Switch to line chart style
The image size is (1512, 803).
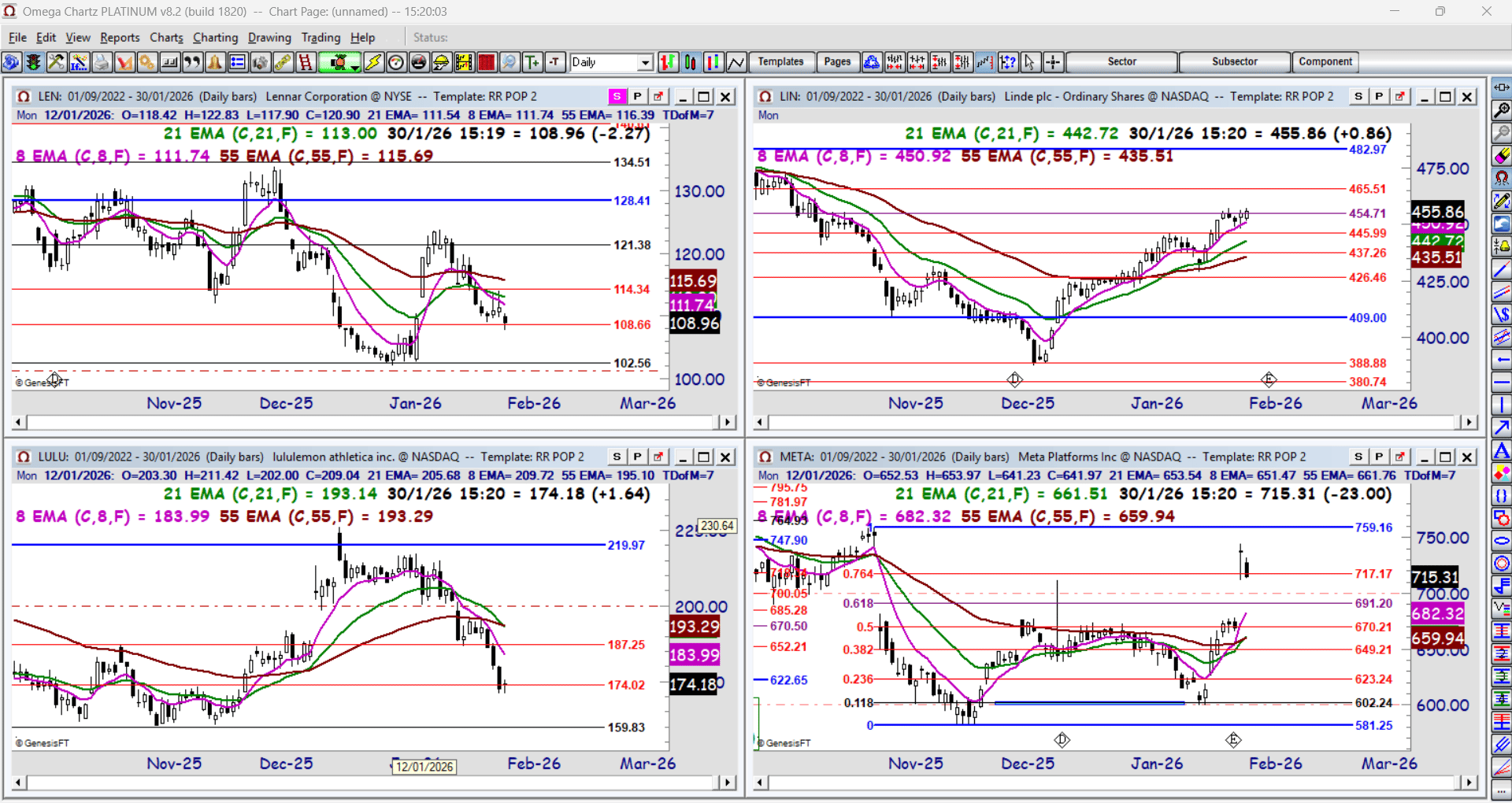736,62
